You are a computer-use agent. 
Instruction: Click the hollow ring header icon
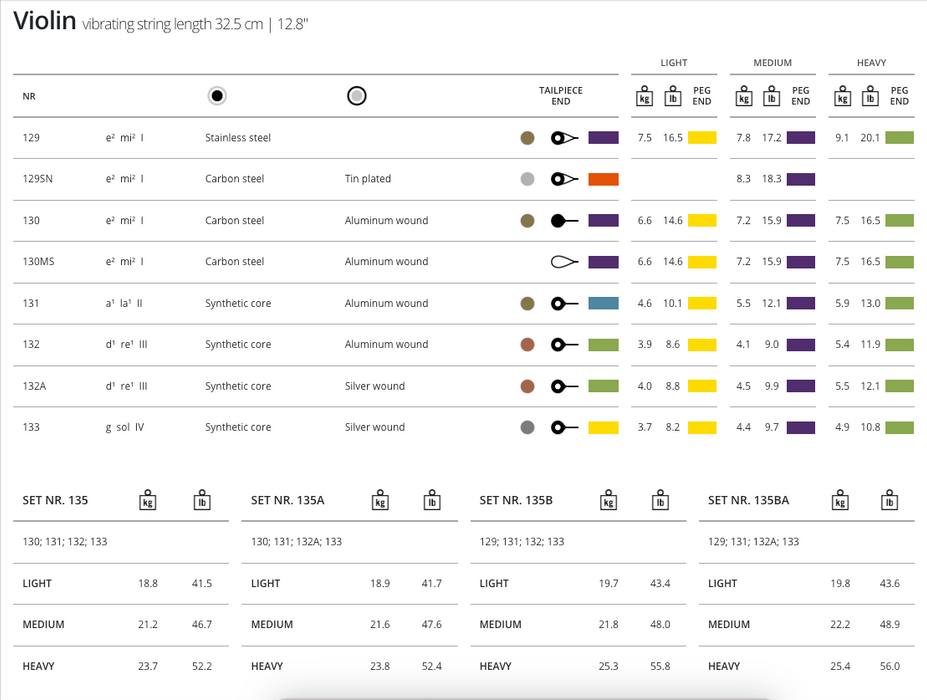click(x=357, y=96)
